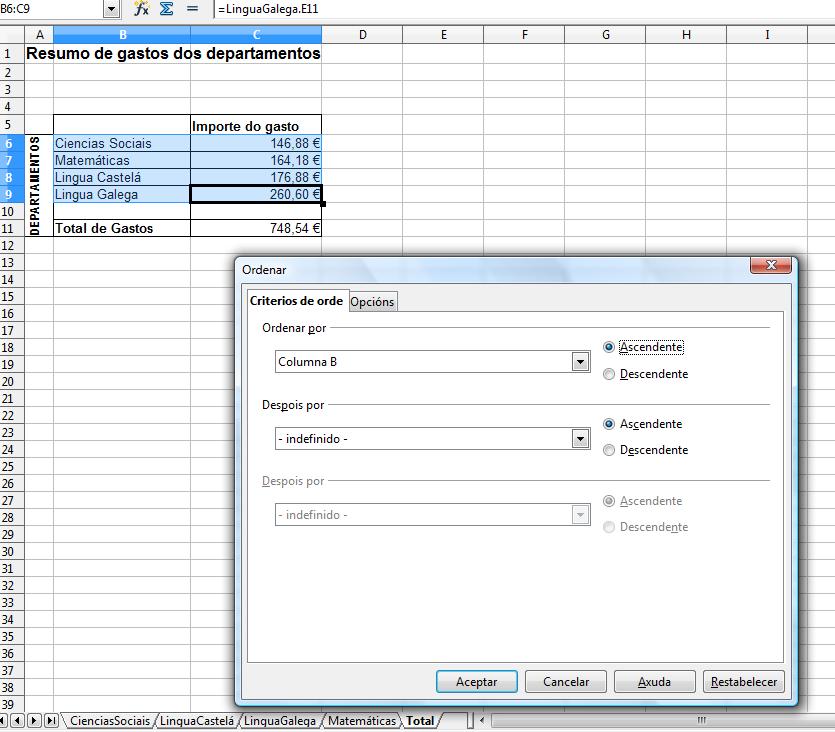Open the first Despois por dropdown
Screen dimensions: 835x732
[581, 438]
